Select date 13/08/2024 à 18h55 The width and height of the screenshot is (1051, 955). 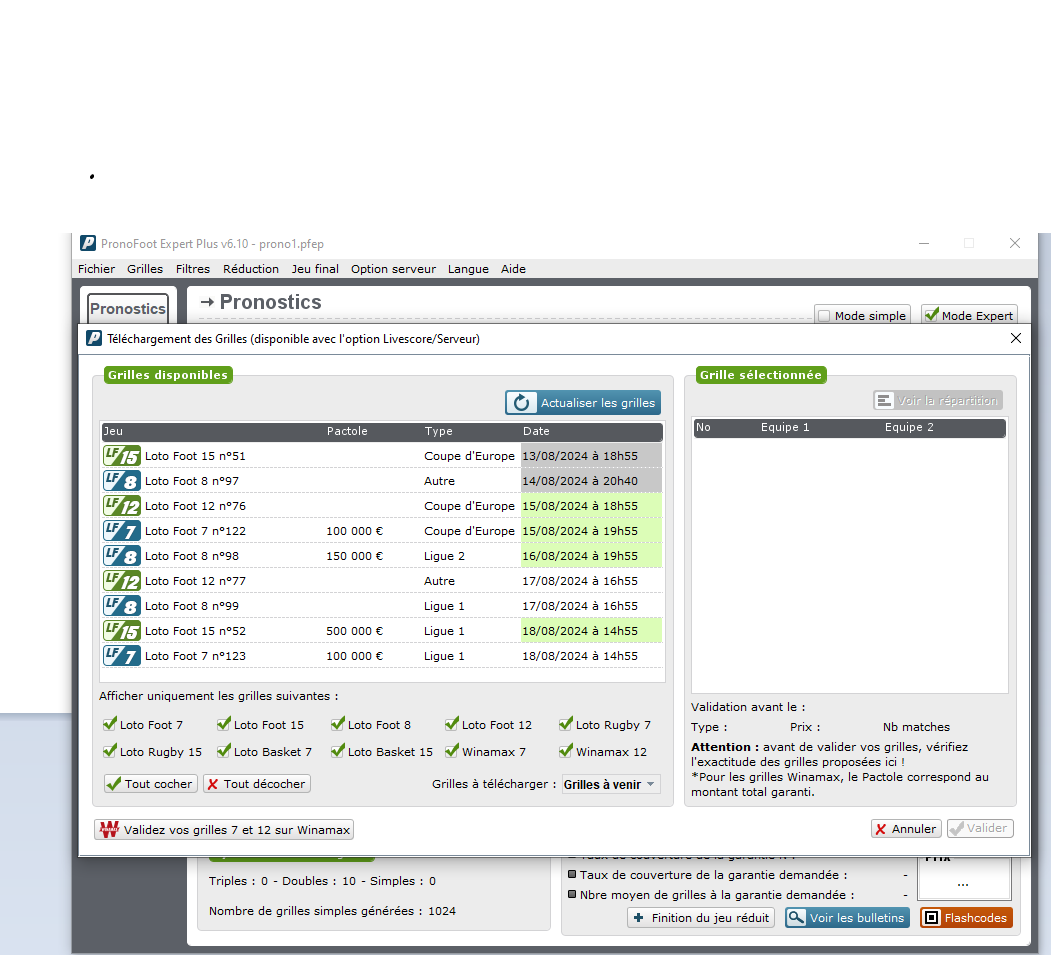pyautogui.click(x=591, y=456)
